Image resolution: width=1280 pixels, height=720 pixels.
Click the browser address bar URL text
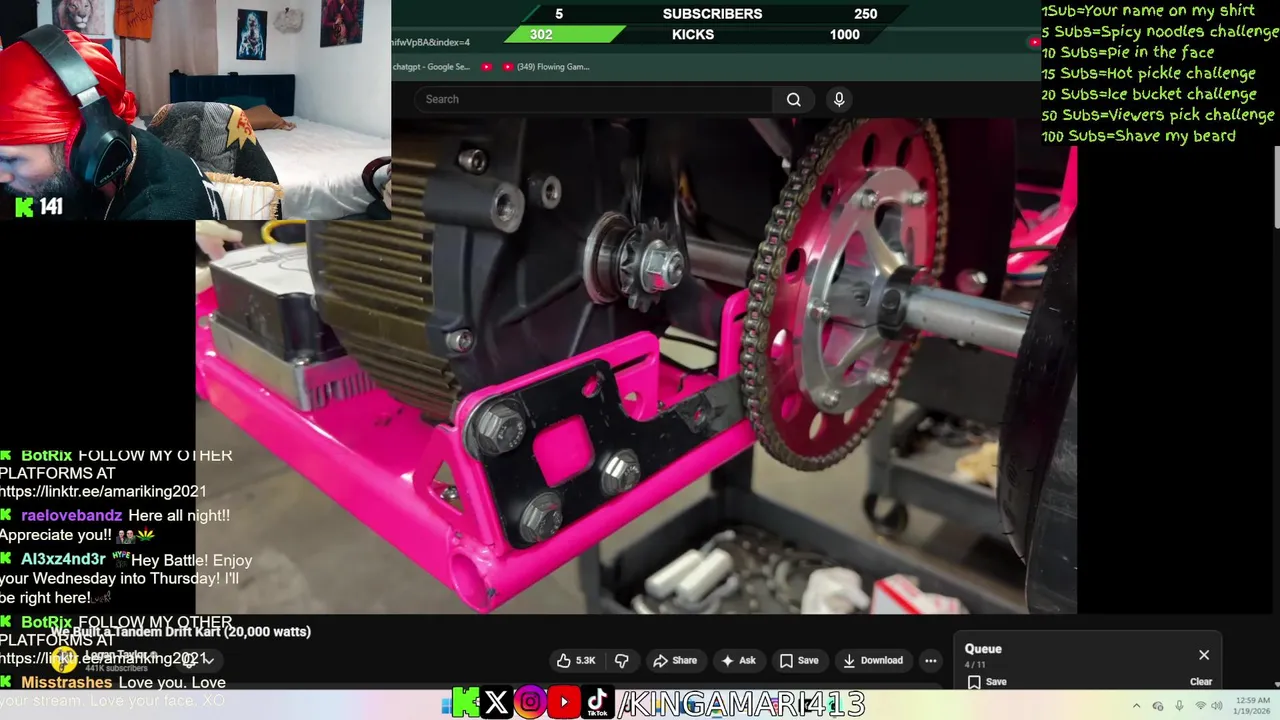pos(431,42)
